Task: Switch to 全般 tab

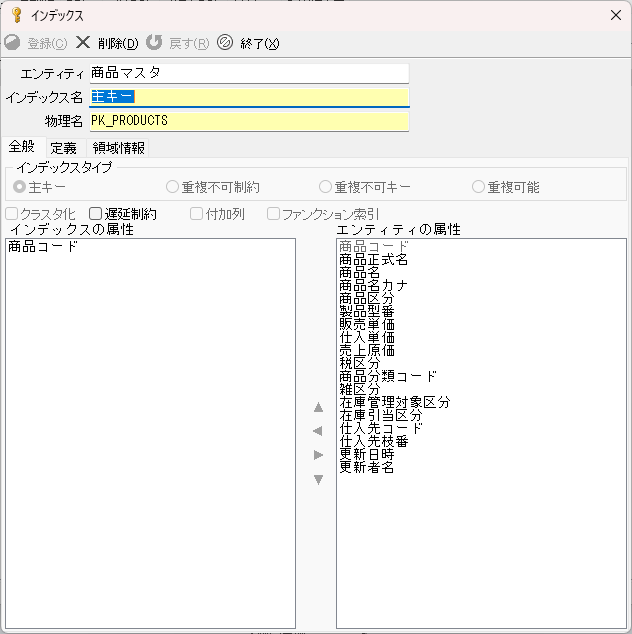Action: tap(22, 146)
